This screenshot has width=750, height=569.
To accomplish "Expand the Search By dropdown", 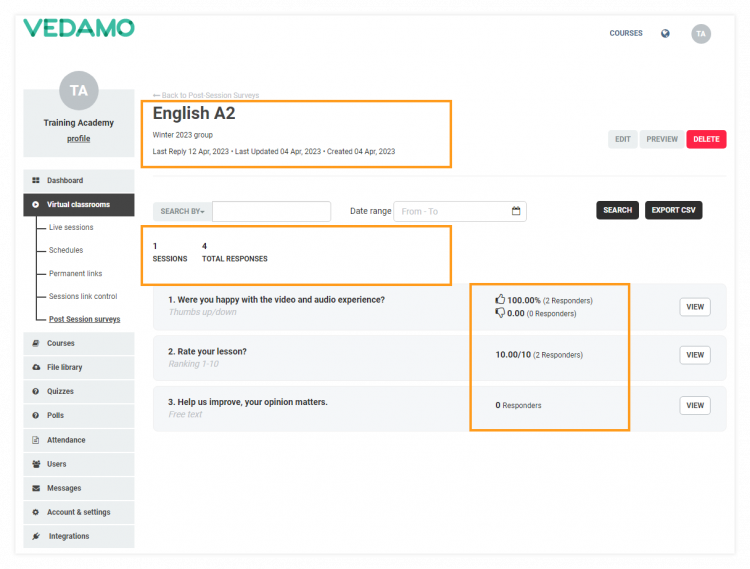I will (182, 211).
